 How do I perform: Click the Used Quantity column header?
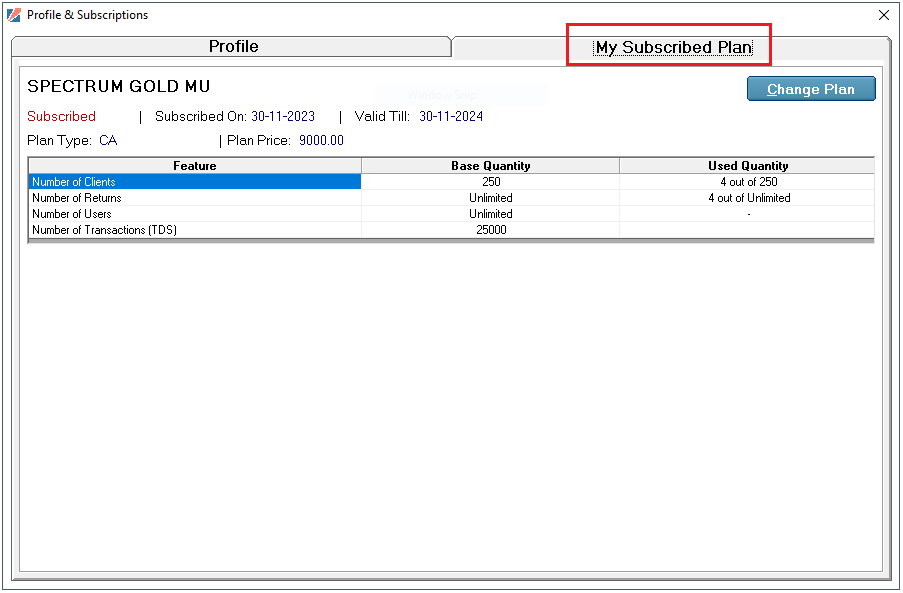point(748,166)
